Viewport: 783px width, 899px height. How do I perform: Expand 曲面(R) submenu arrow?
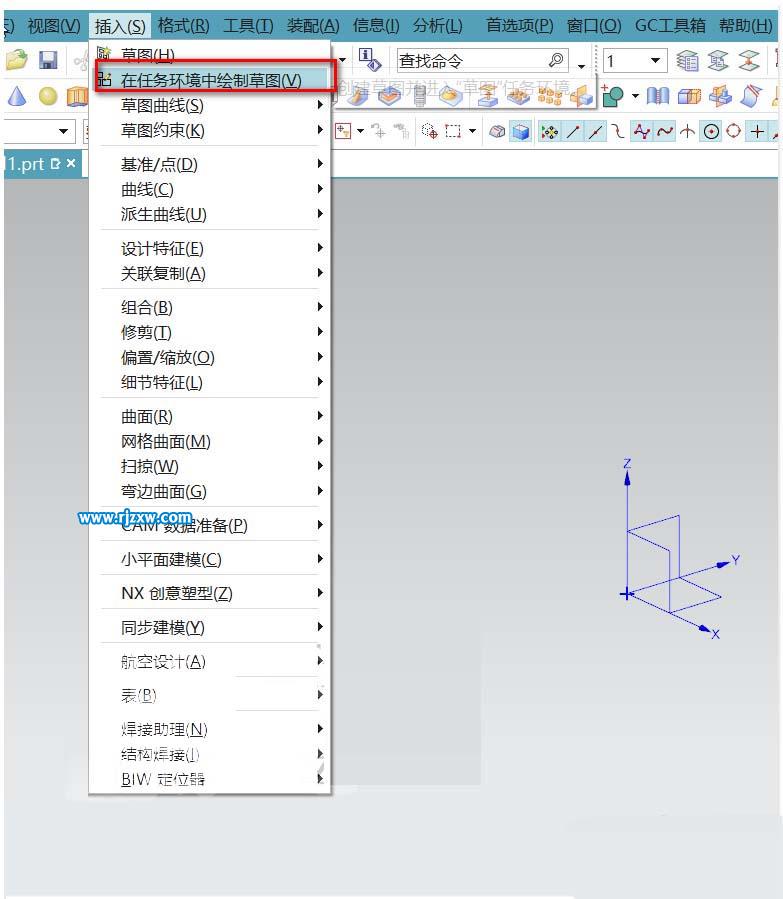coord(320,416)
